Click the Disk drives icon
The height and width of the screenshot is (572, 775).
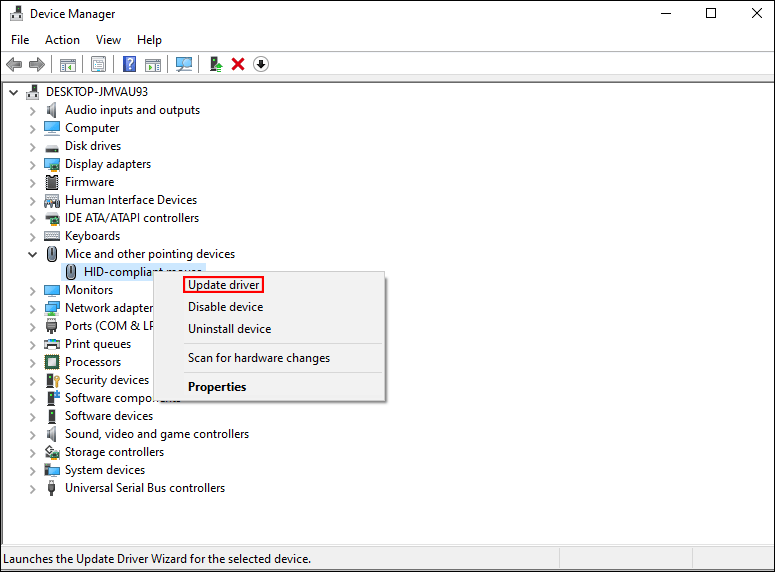(51, 147)
